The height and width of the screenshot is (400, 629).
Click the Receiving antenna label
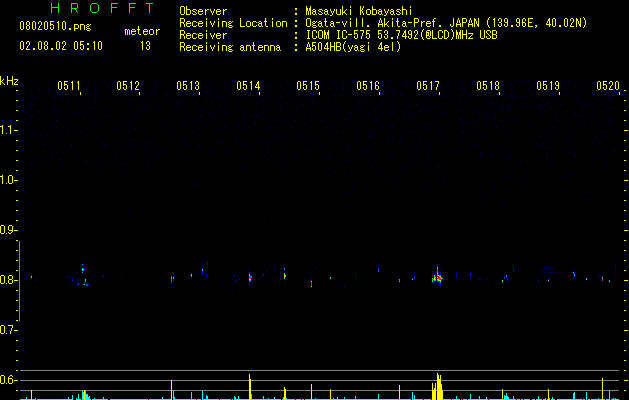point(230,47)
